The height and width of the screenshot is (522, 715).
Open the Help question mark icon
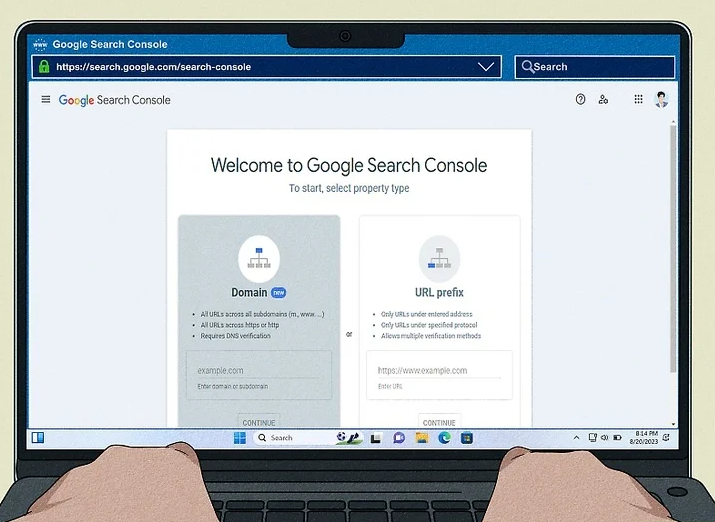point(580,99)
